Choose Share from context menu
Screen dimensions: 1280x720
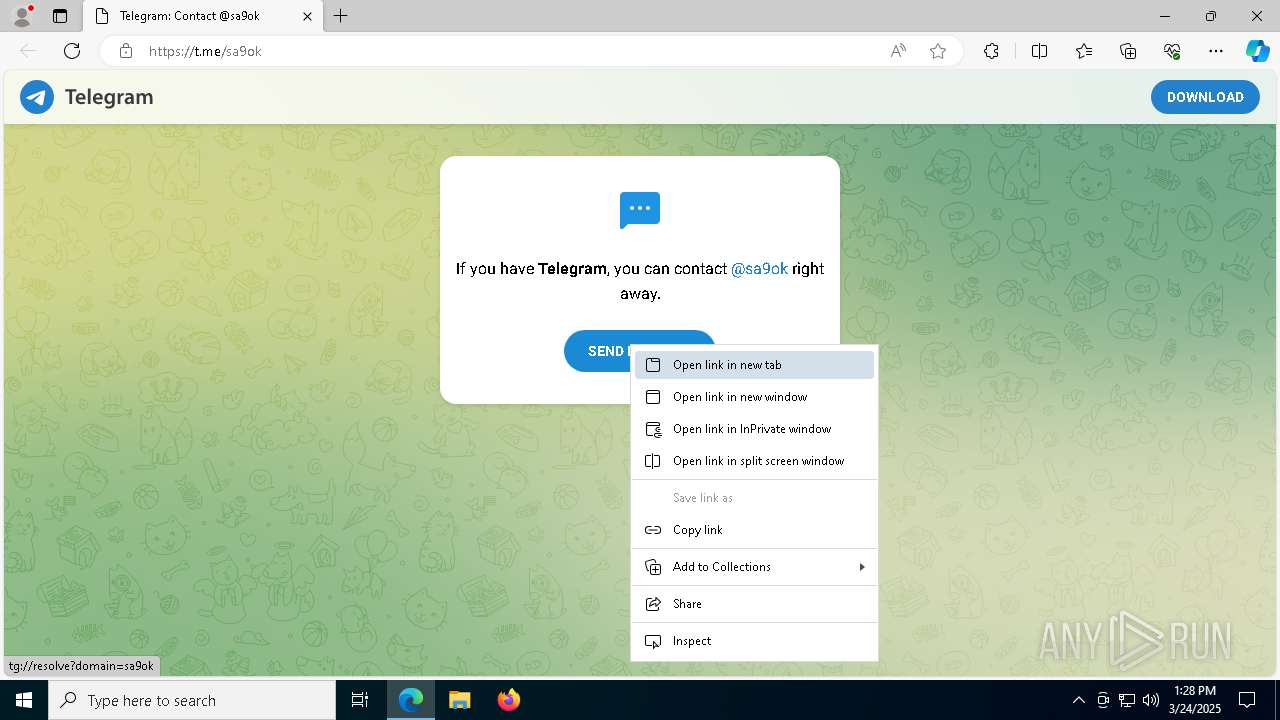(754, 604)
